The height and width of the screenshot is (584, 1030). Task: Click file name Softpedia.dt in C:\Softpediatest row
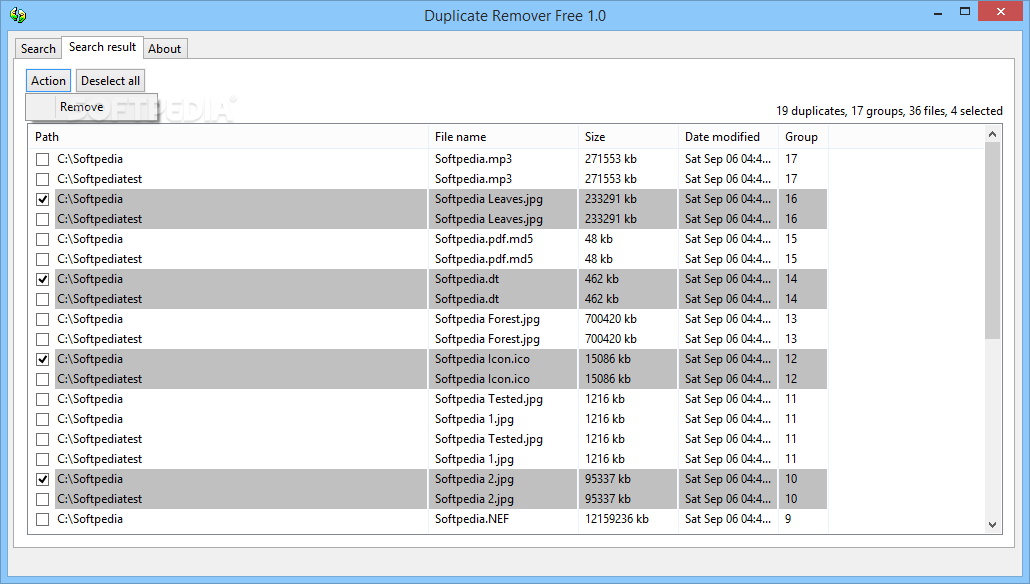(x=467, y=299)
